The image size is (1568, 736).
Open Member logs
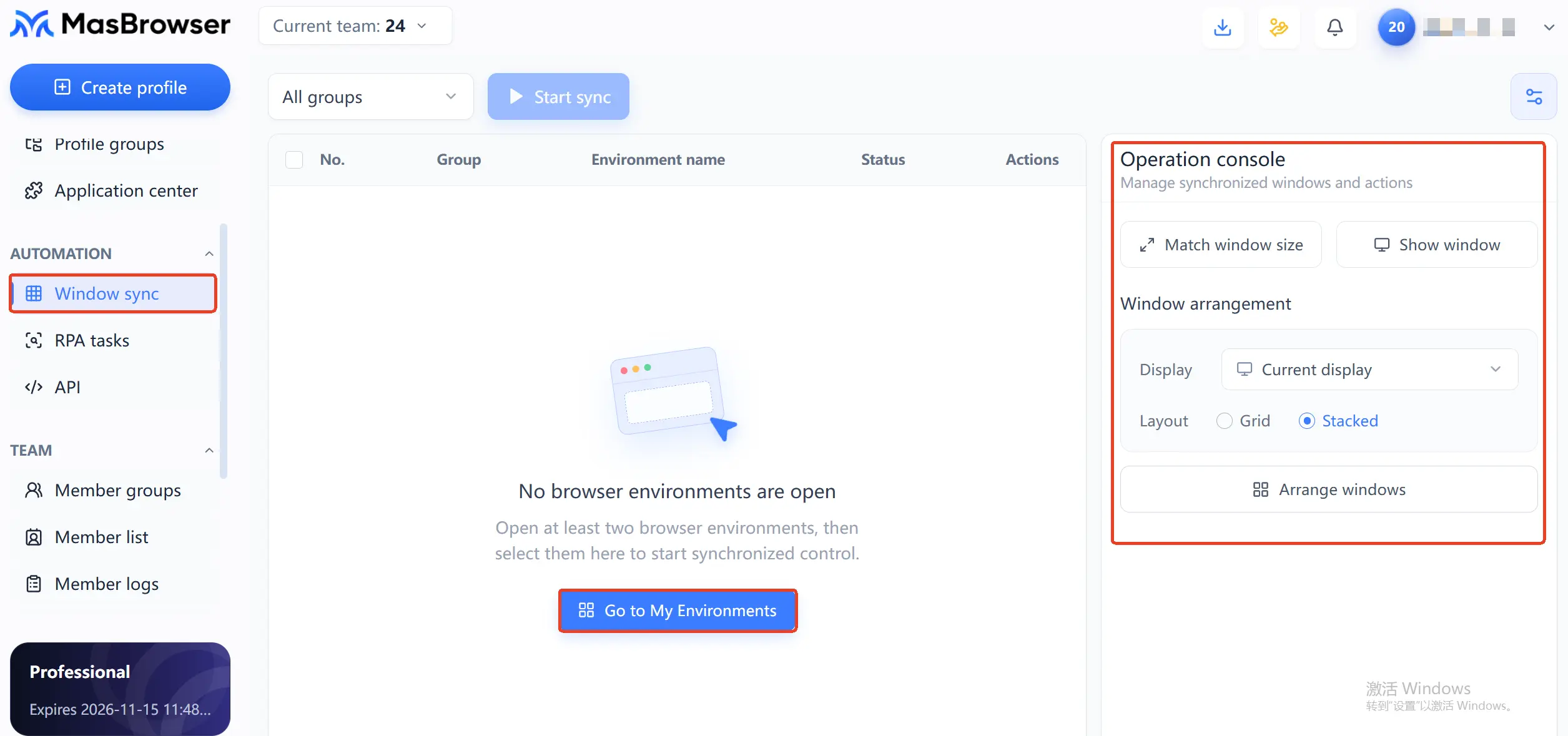[x=112, y=584]
